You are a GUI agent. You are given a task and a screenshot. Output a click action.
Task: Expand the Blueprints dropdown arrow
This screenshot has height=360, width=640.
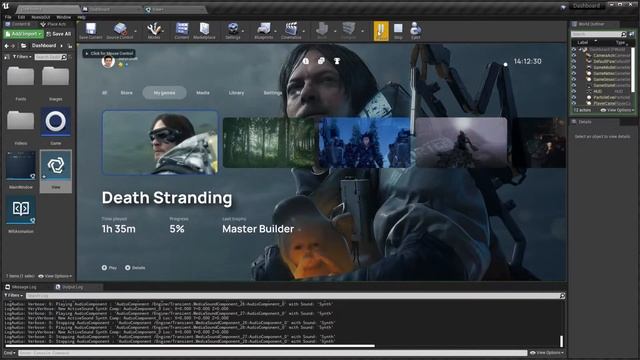coord(276,31)
